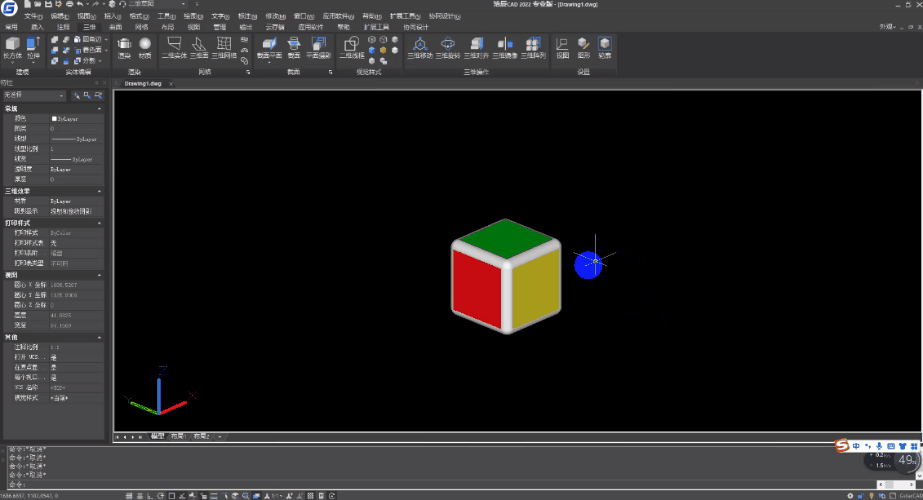Open the 修改 Modify menu

pyautogui.click(x=275, y=16)
